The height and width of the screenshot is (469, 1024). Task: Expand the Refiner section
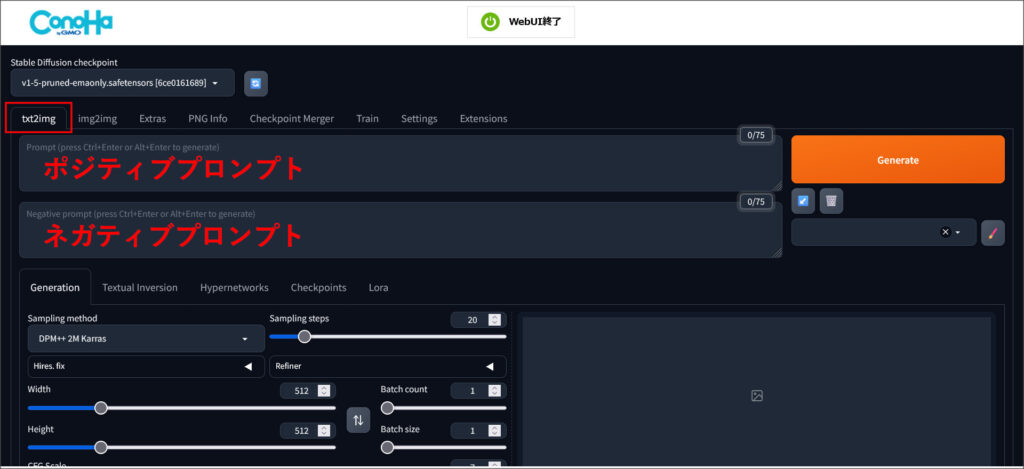point(388,366)
